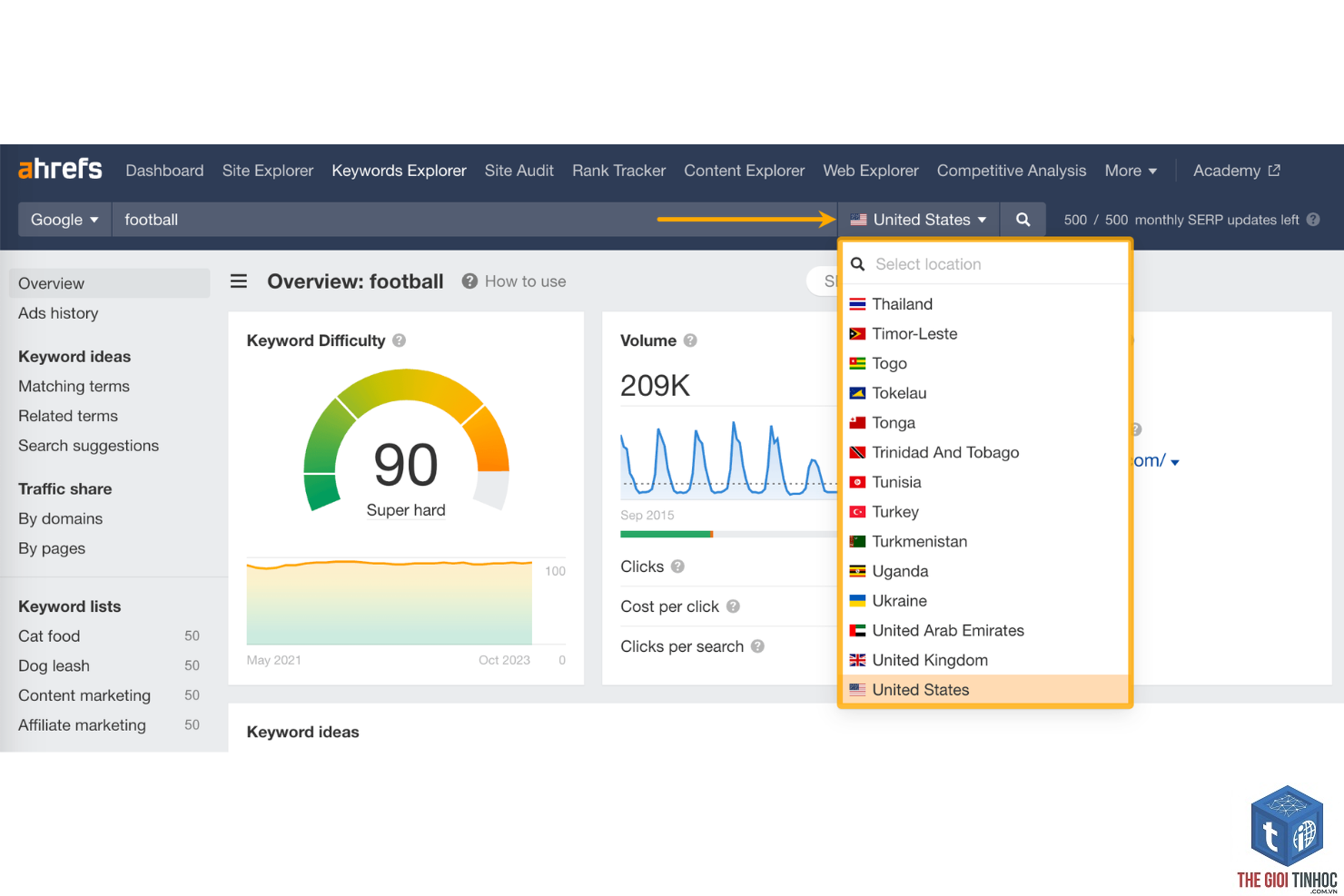Viewport: 1344px width, 896px height.
Task: Select Togo from the location list
Action: (985, 363)
